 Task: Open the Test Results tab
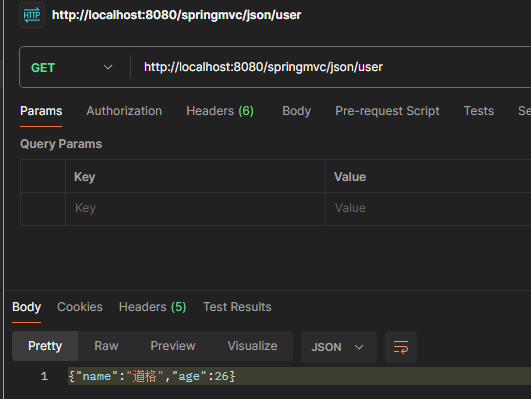click(237, 307)
